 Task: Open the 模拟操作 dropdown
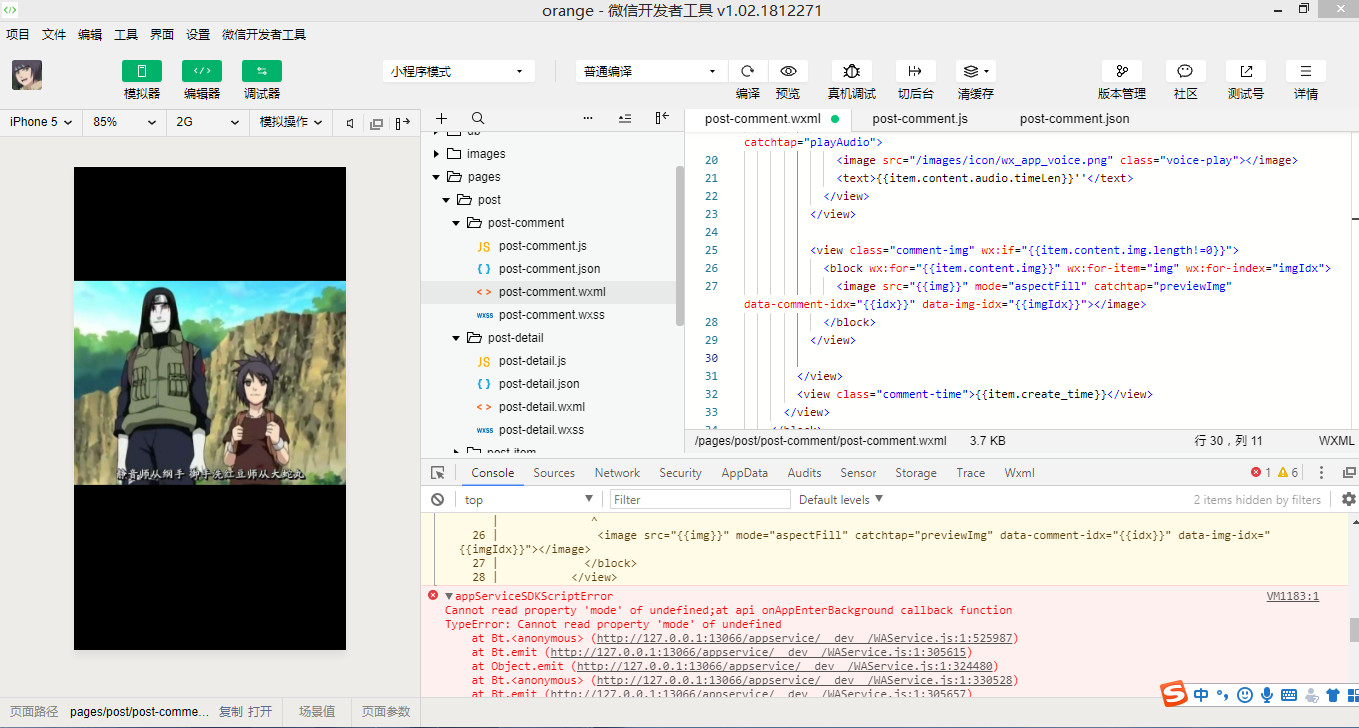(291, 122)
